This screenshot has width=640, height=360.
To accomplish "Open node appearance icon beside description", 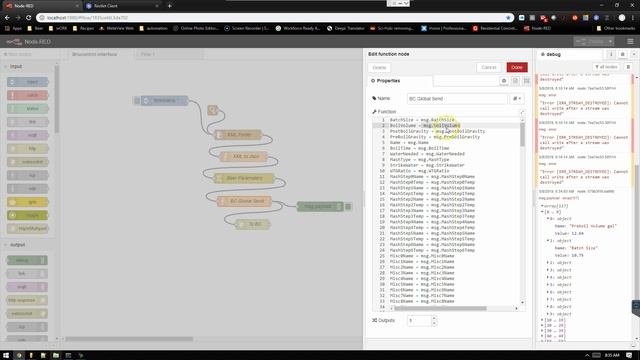I will pyautogui.click(x=527, y=81).
